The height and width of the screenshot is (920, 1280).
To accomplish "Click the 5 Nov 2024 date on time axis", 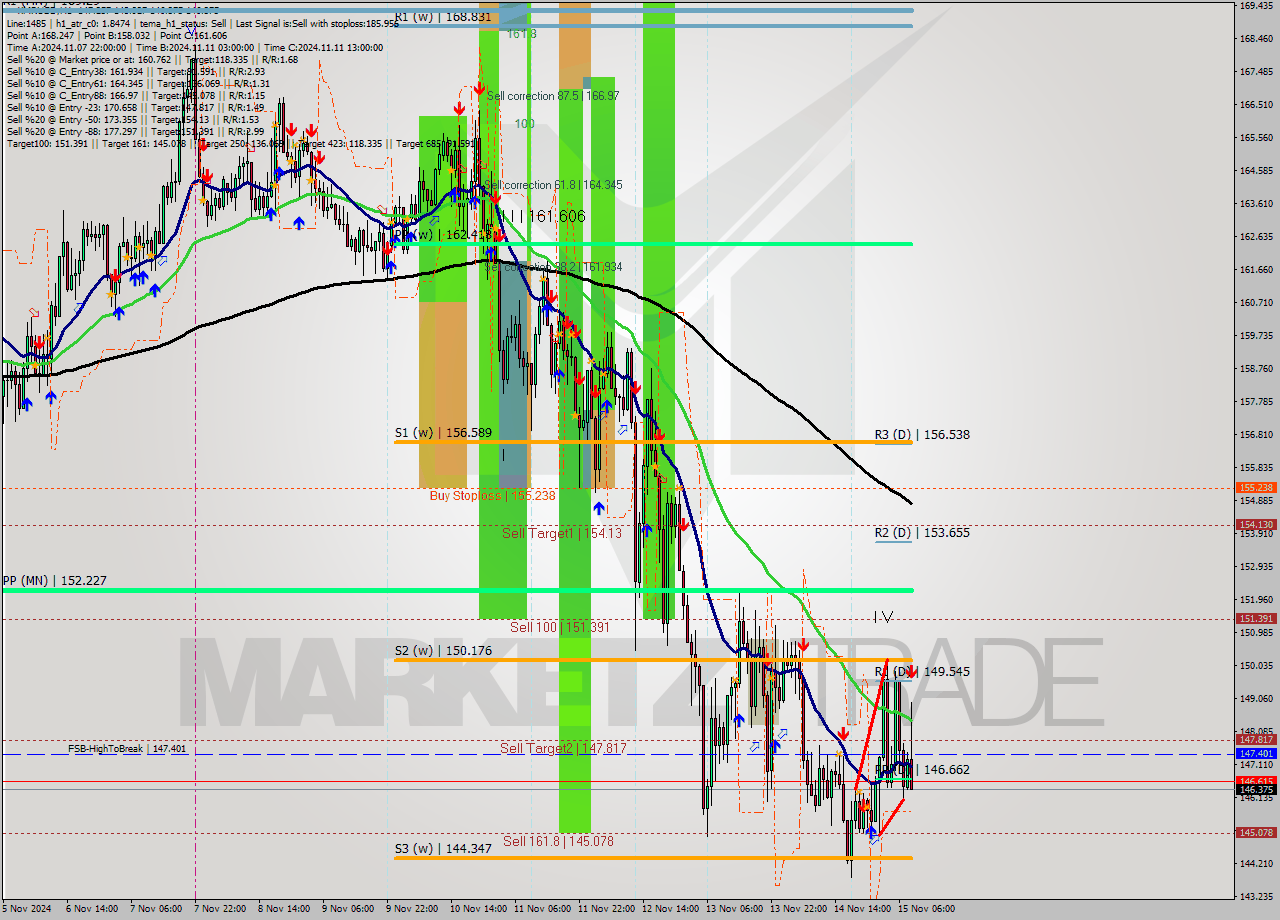I will 27,909.
